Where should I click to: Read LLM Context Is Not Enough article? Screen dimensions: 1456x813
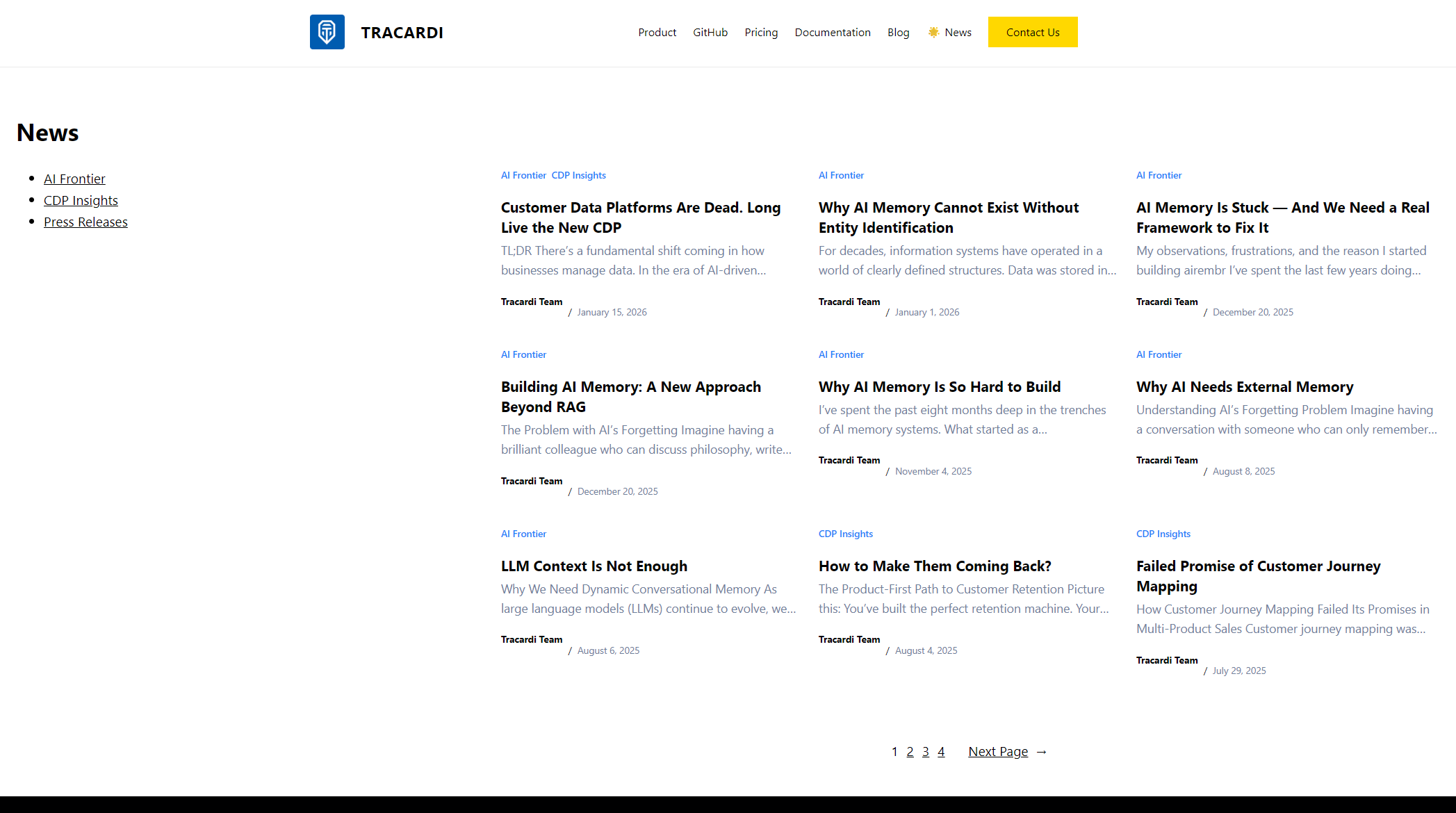[x=594, y=566]
